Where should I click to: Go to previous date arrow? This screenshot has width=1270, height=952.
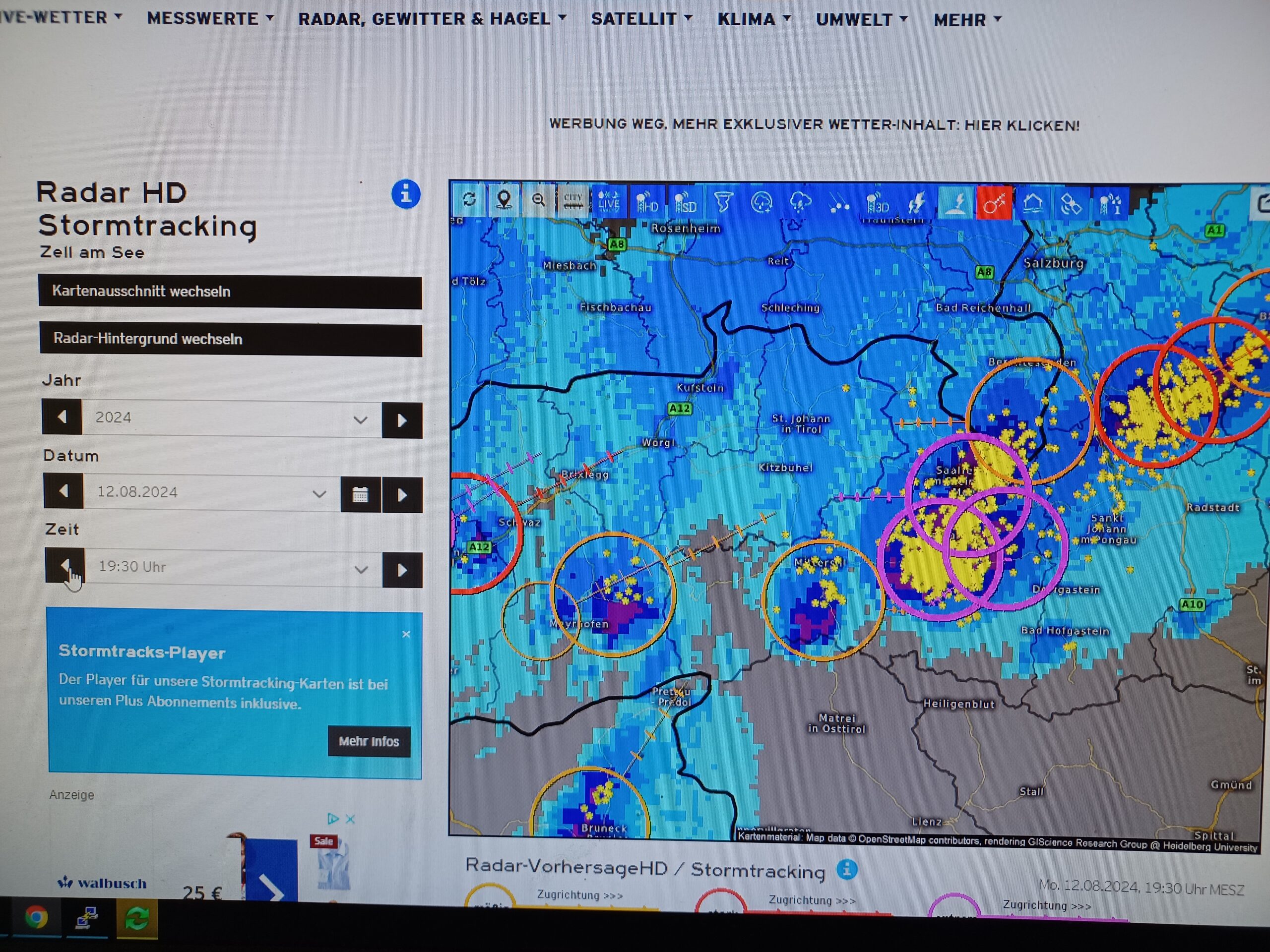tap(63, 491)
